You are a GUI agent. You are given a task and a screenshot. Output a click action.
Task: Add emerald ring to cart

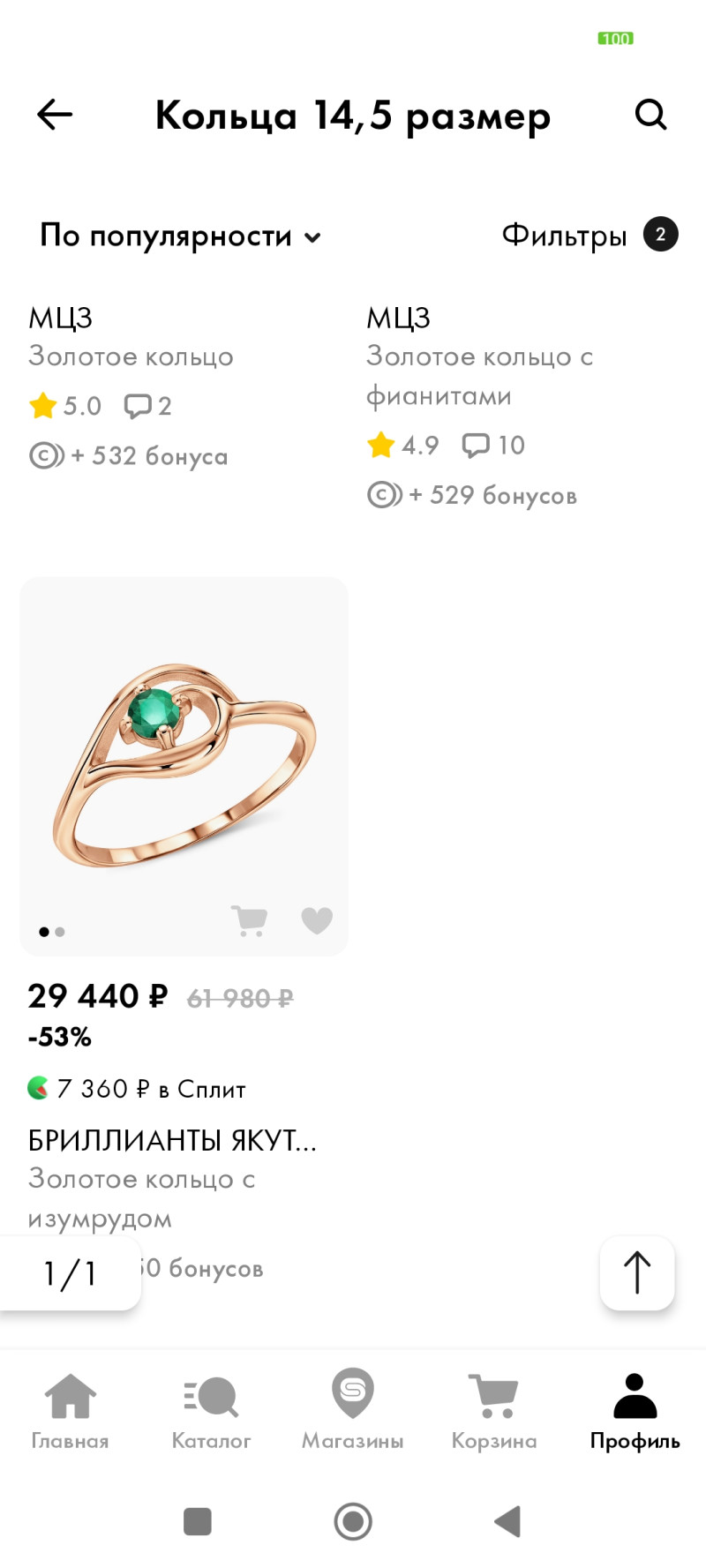pos(249,920)
